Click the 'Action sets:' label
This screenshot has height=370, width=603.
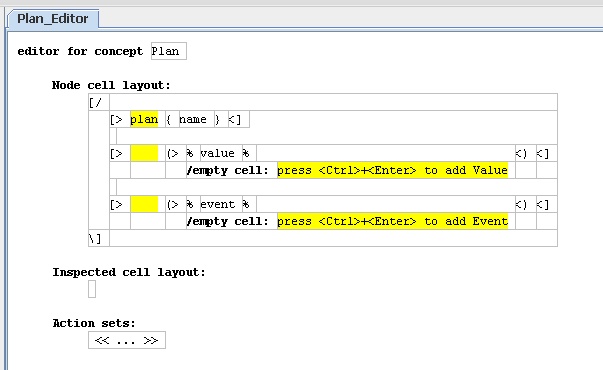click(x=94, y=323)
